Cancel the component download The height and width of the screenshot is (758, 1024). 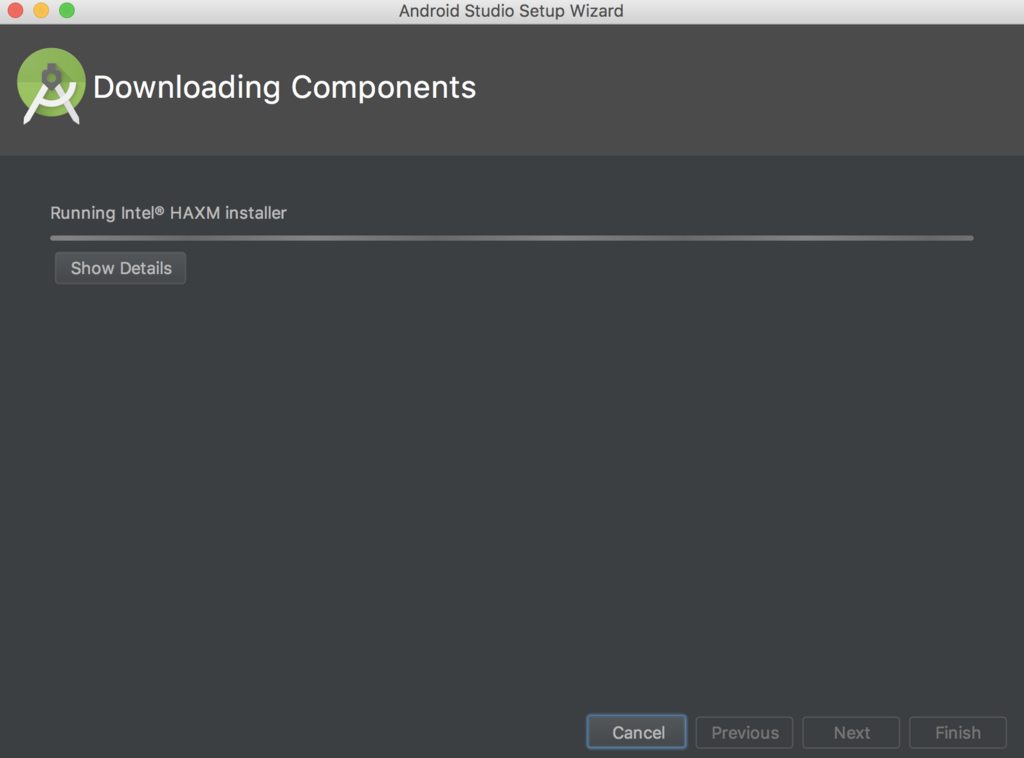(637, 732)
